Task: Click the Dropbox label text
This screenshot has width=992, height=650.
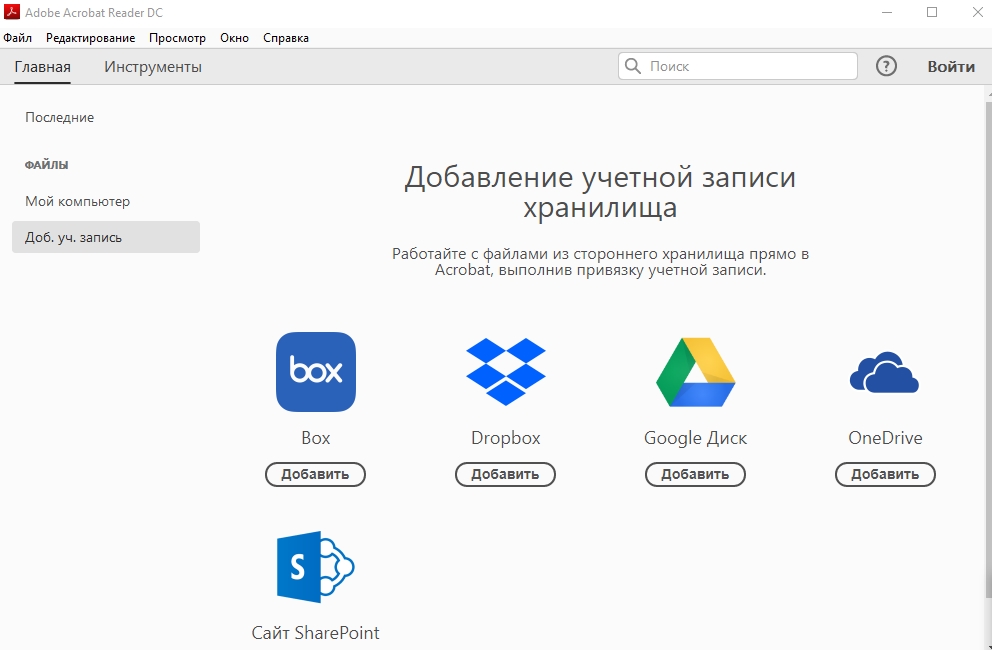Action: [505, 438]
